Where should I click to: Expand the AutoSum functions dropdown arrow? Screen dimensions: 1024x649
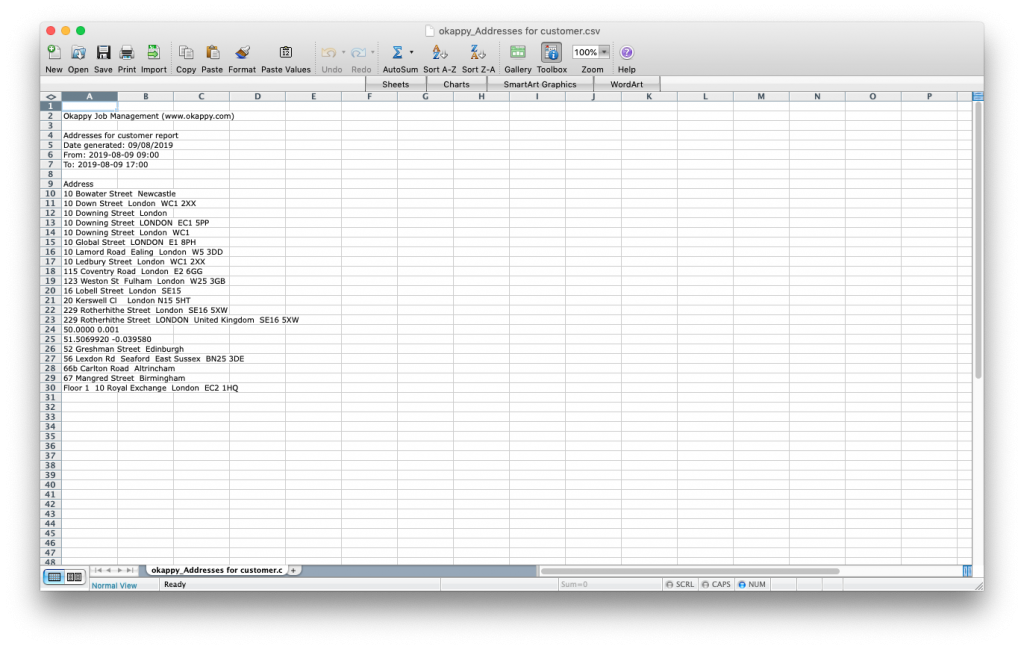[x=411, y=53]
